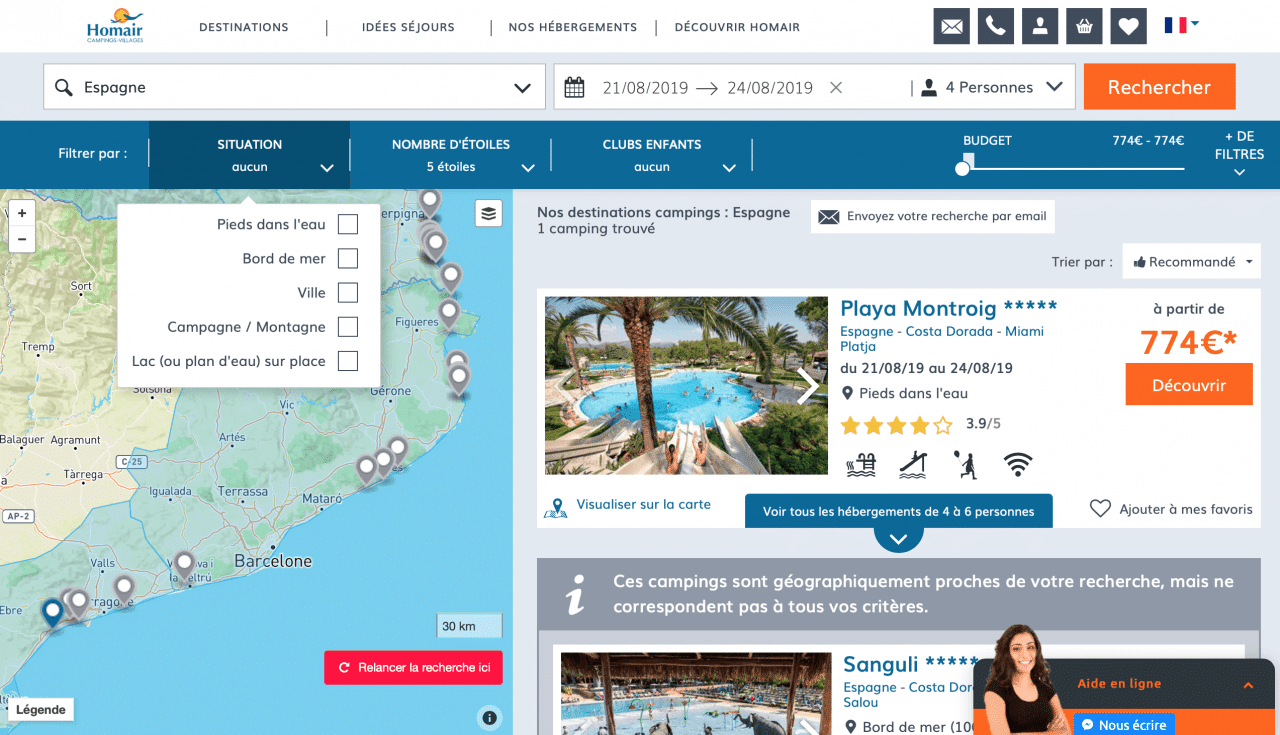Open the 4 Personnes dropdown

pos(992,87)
